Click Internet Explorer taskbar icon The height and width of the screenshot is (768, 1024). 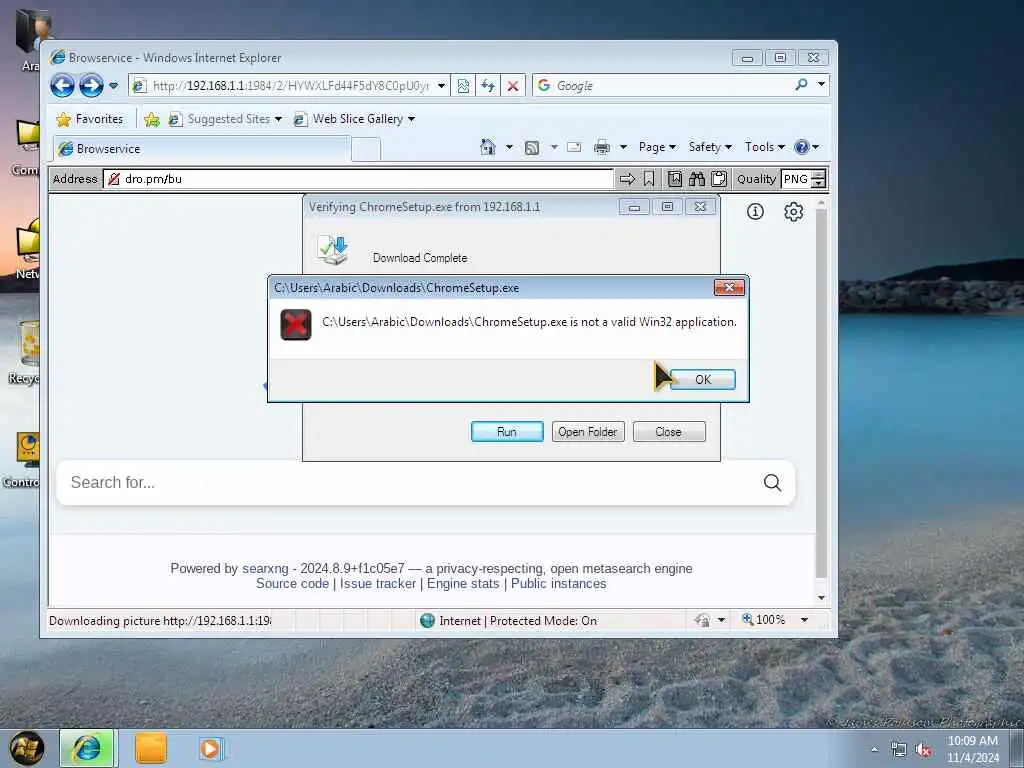[87, 748]
